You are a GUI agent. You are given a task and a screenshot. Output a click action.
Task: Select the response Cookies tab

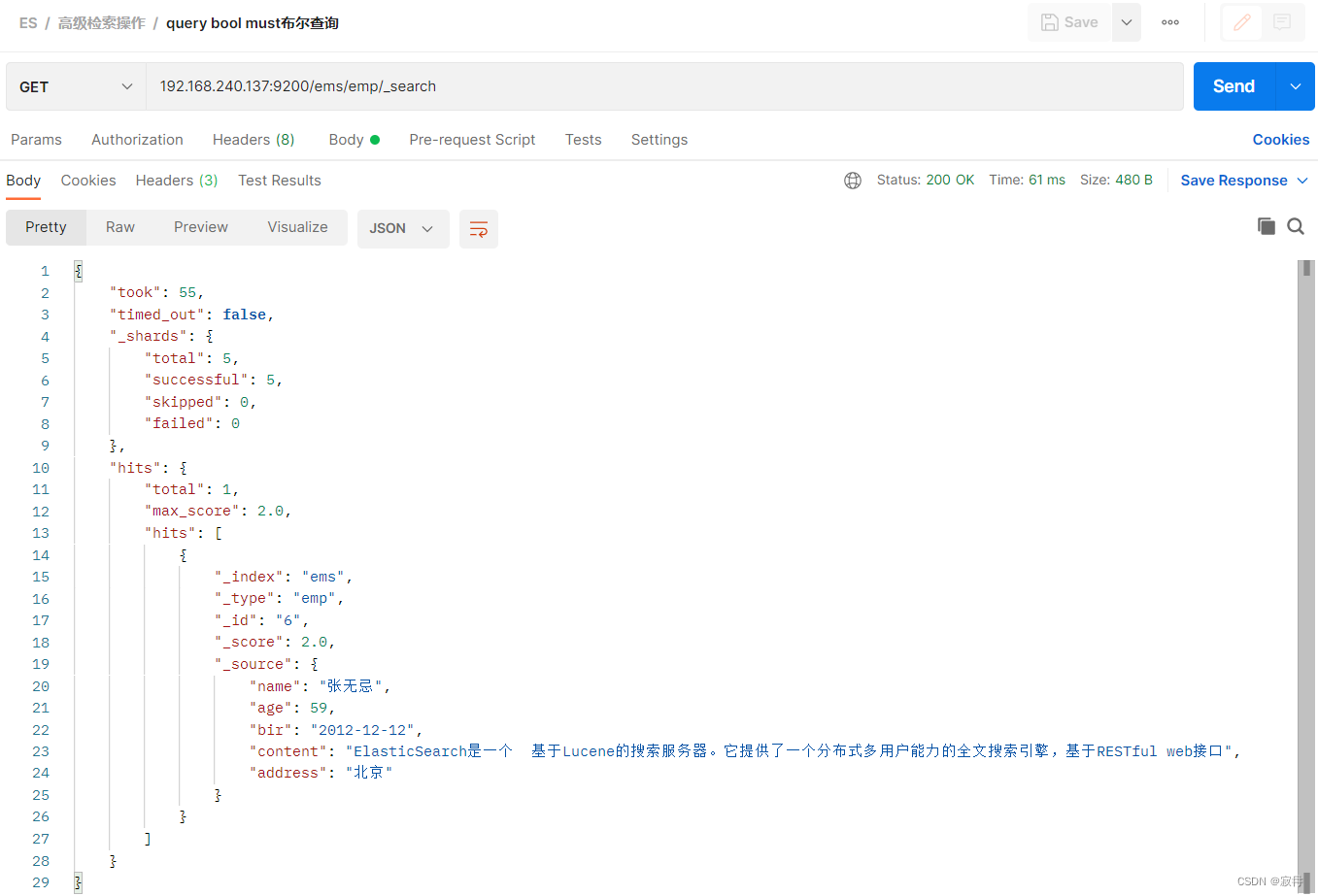point(88,181)
